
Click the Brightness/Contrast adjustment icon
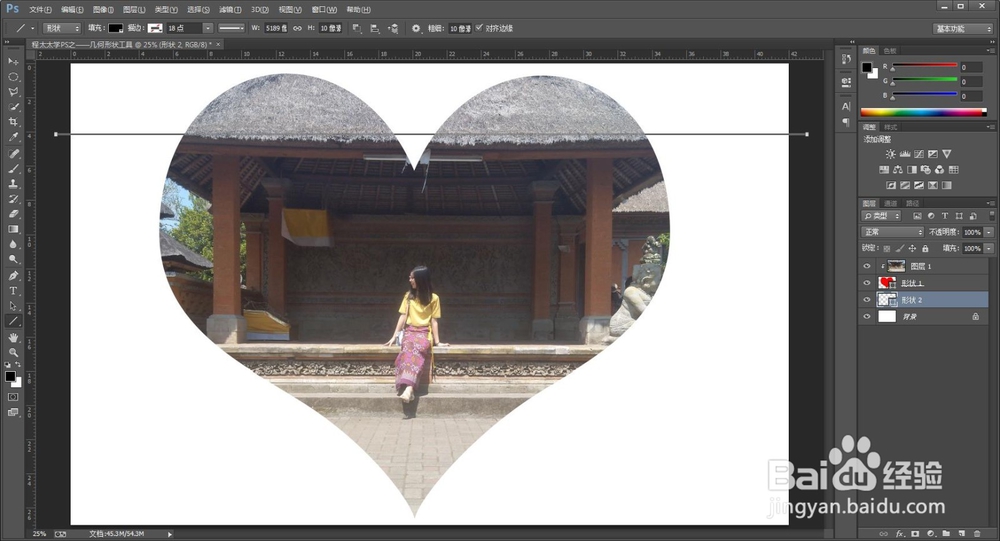(890, 154)
